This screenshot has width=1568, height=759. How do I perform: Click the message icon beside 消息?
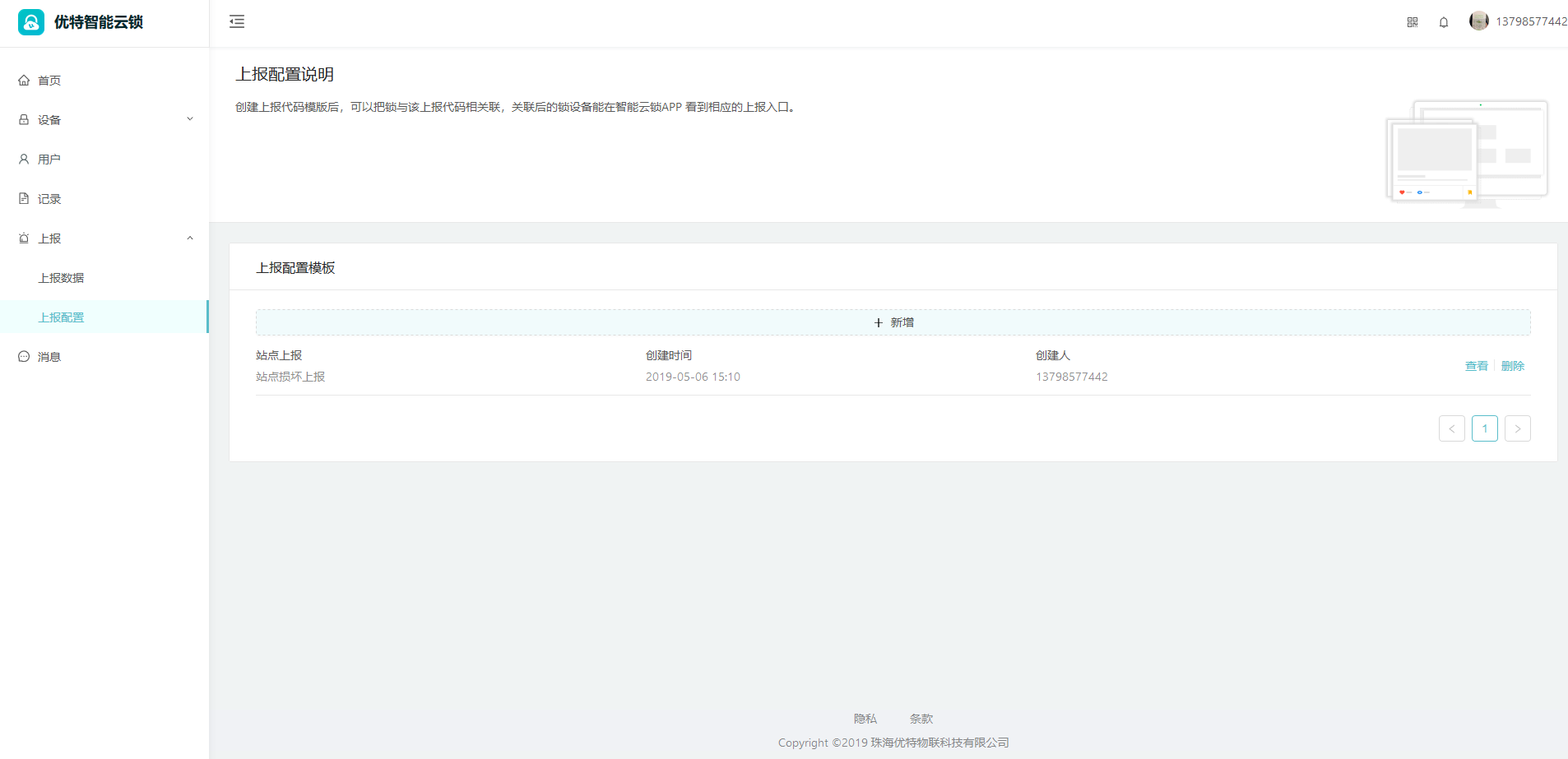coord(24,357)
